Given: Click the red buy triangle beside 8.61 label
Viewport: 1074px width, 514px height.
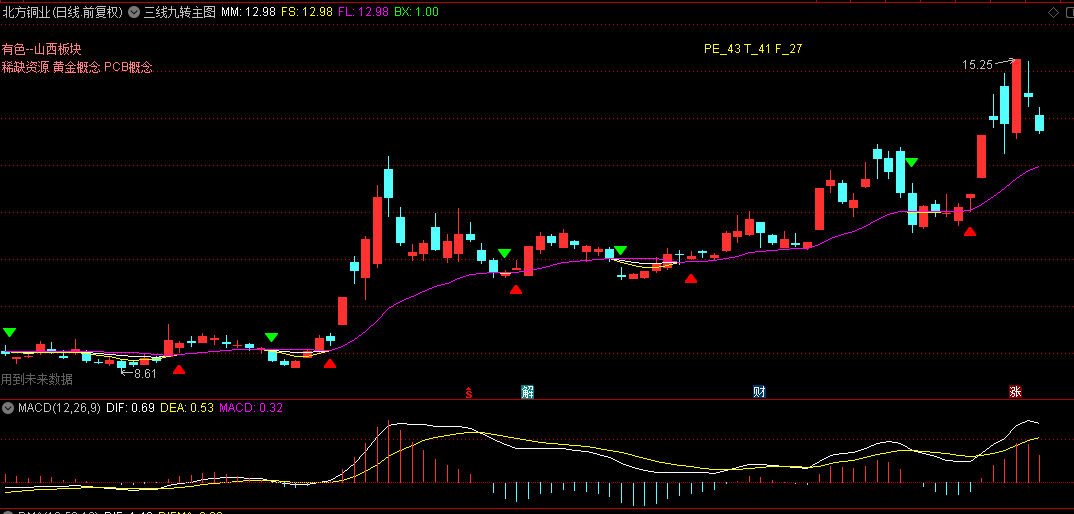Looking at the screenshot, I should (179, 369).
